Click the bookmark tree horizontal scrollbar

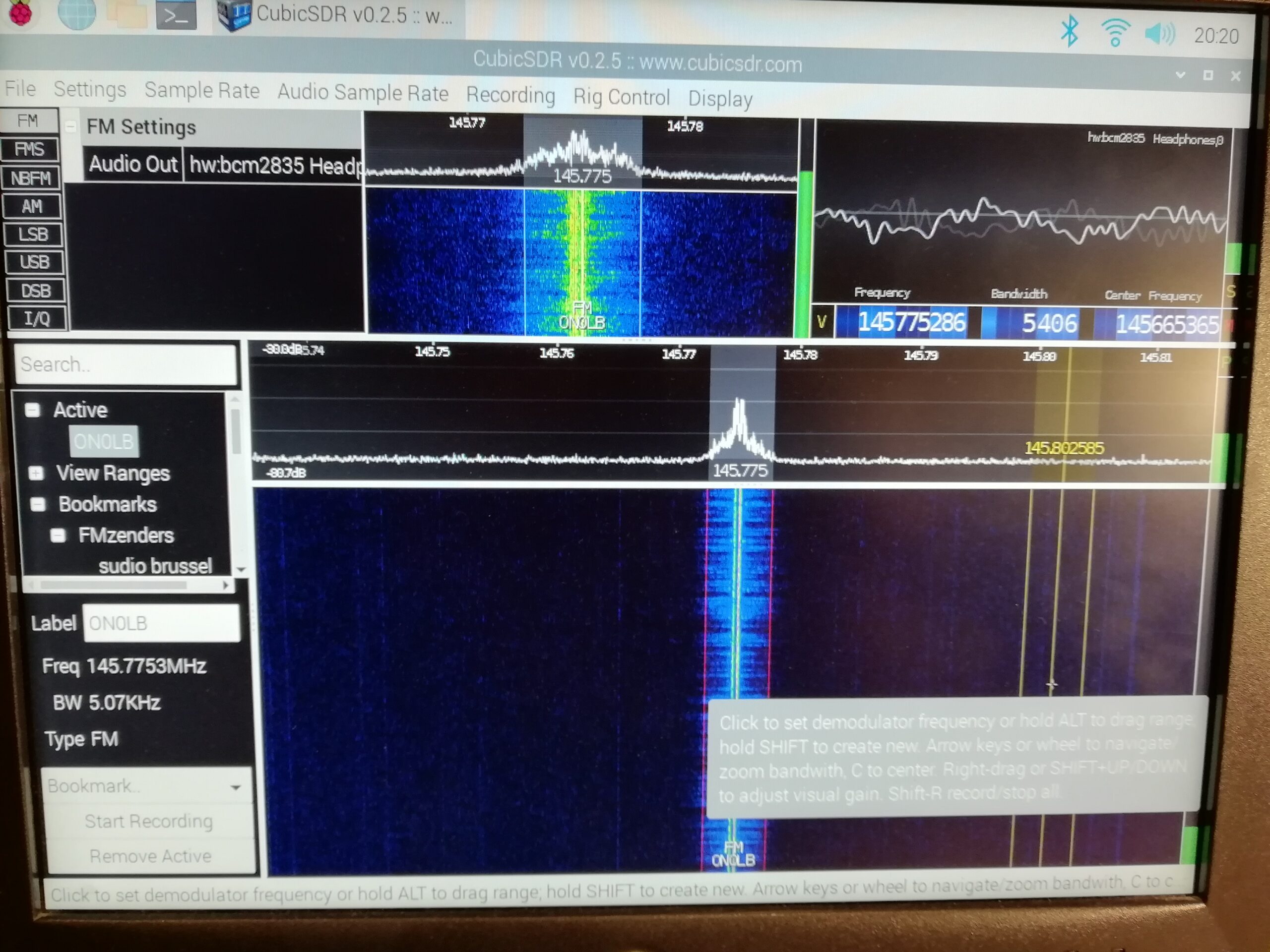coord(113,585)
